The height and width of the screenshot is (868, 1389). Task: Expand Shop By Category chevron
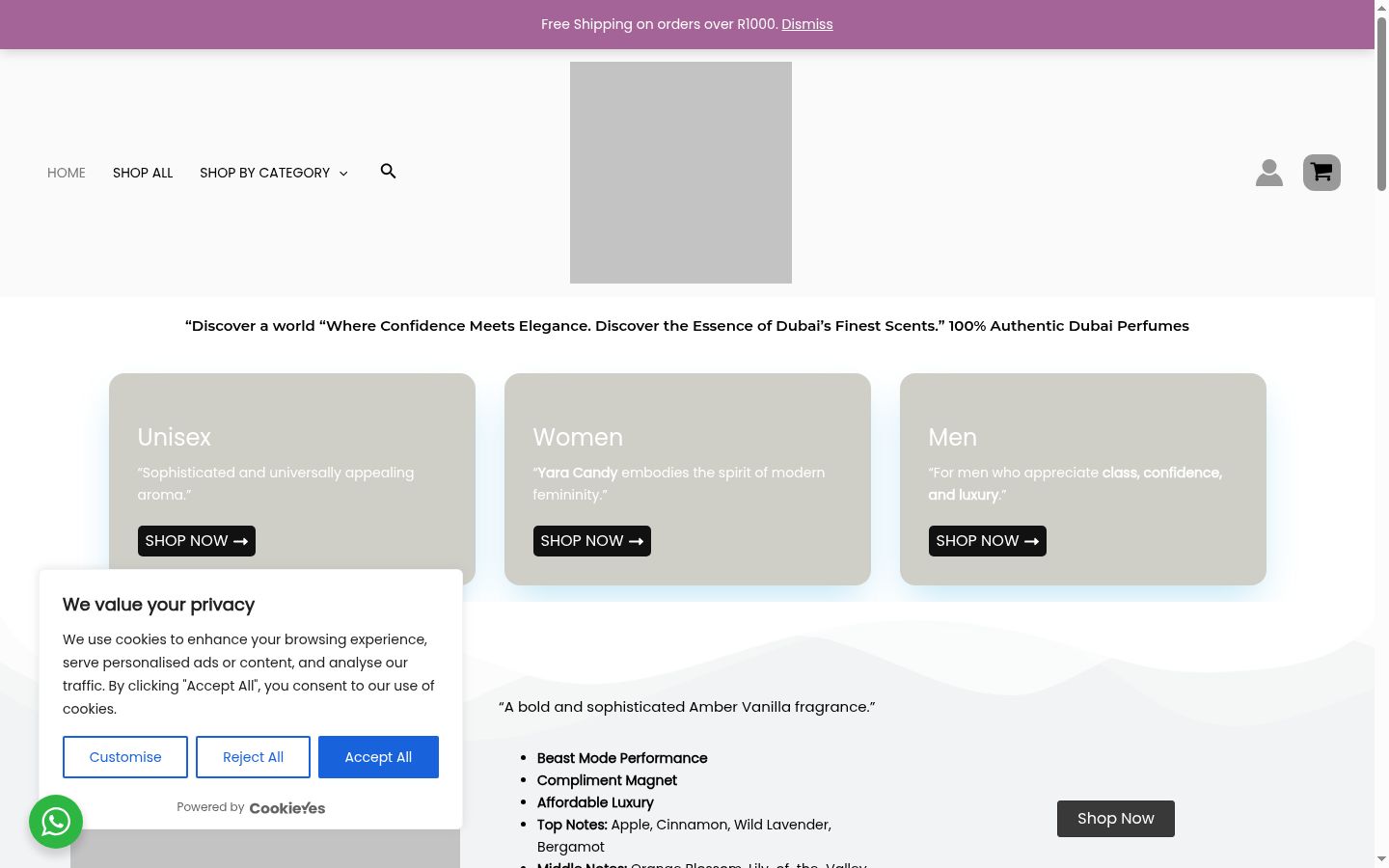pos(343,174)
